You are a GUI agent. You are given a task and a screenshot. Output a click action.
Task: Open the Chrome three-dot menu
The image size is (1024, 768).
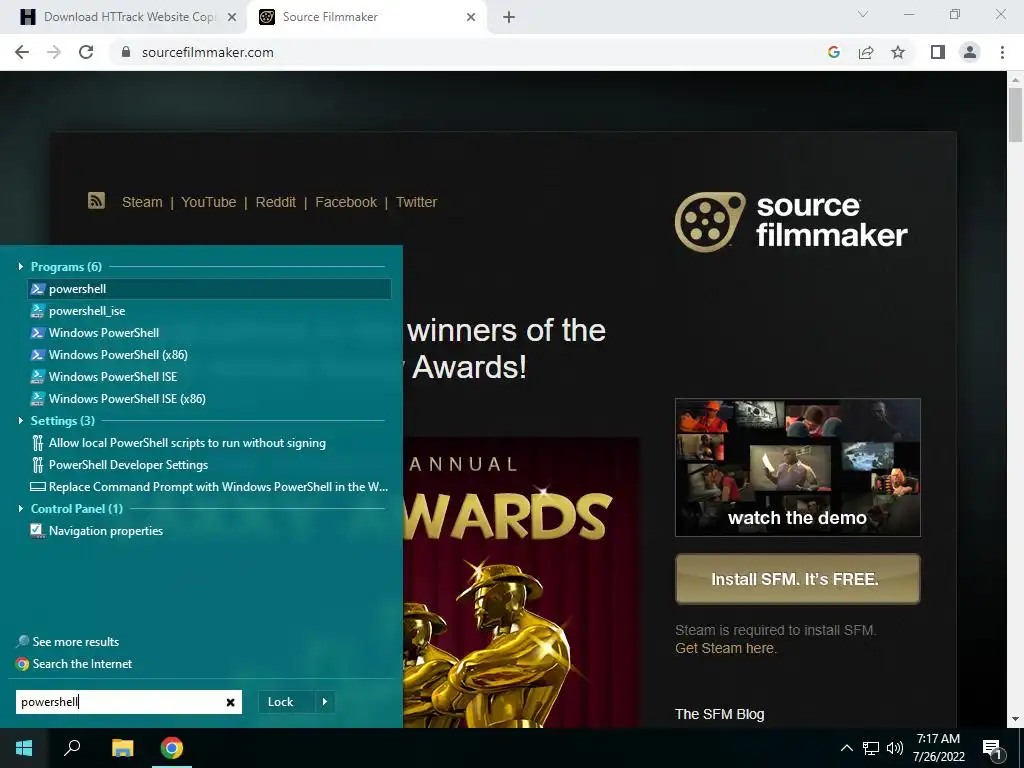1002,52
